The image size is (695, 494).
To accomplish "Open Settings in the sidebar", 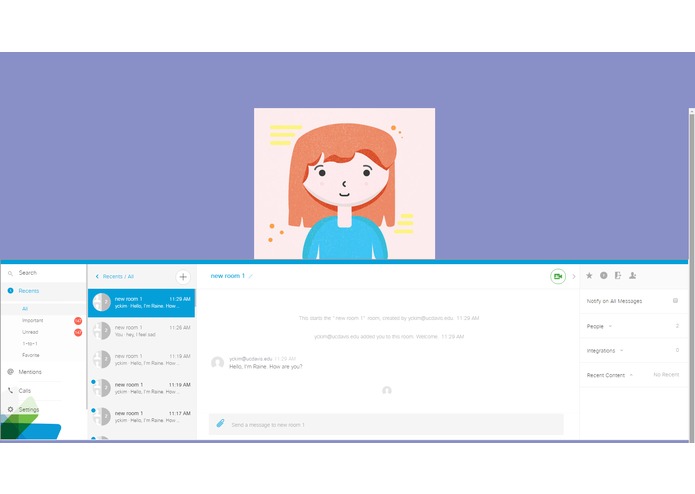I will pos(29,409).
